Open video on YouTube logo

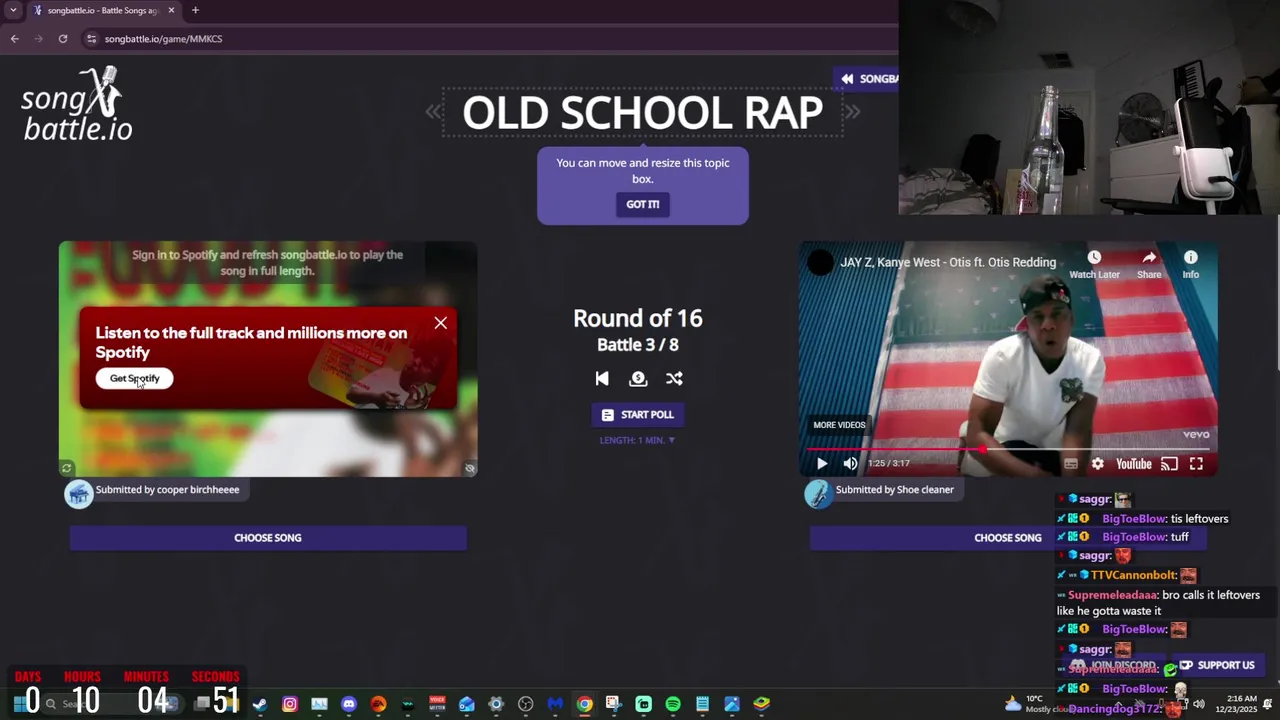1133,464
